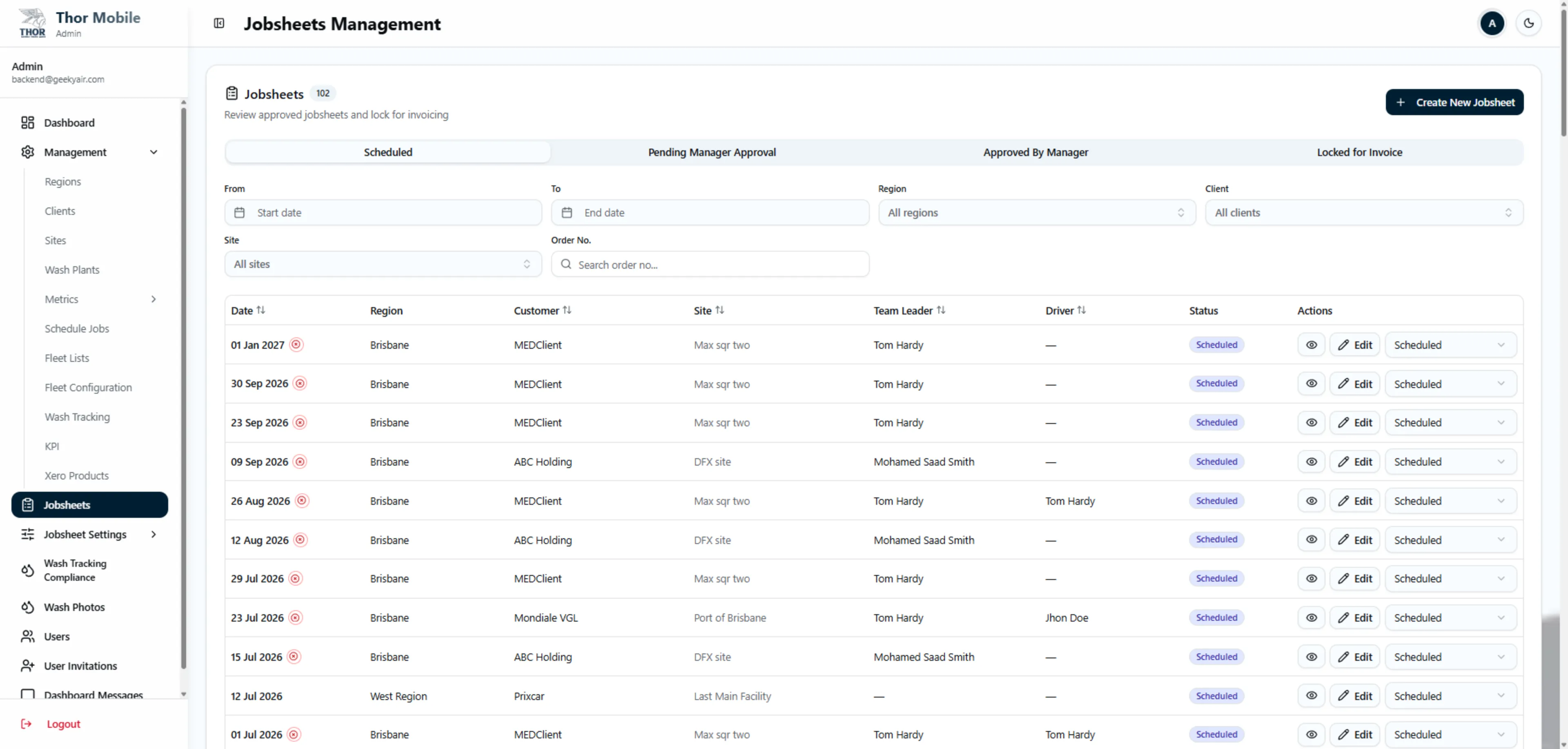Sort table by Date column arrows
Image resolution: width=1568 pixels, height=749 pixels.
(x=261, y=310)
